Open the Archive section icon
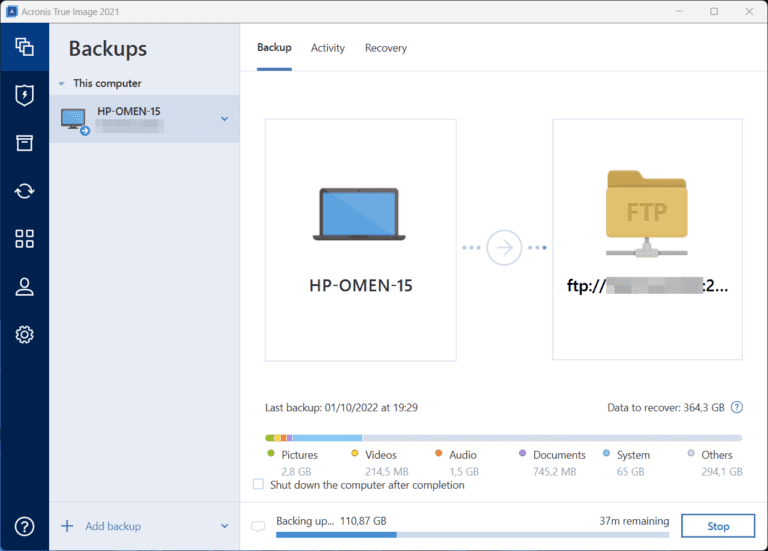The image size is (768, 551). click(x=24, y=143)
